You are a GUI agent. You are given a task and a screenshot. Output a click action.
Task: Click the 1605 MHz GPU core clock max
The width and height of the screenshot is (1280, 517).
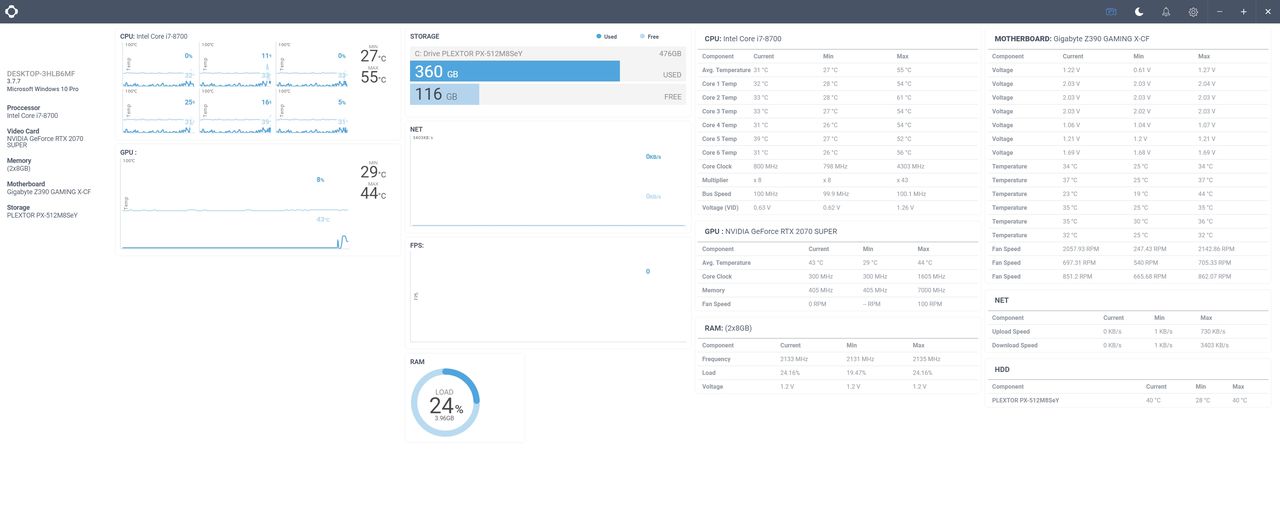931,276
